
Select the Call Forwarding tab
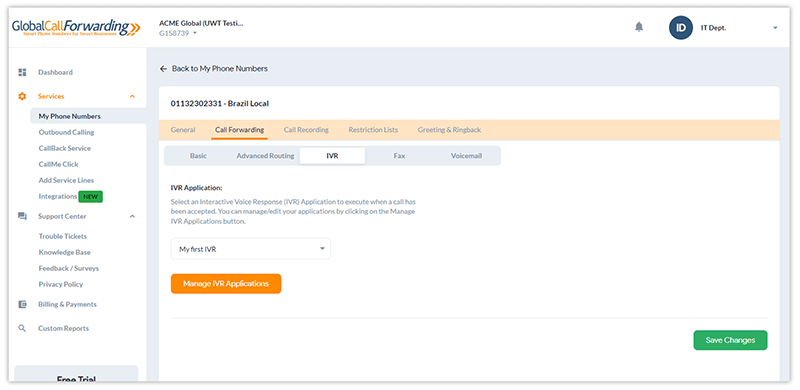tap(239, 130)
